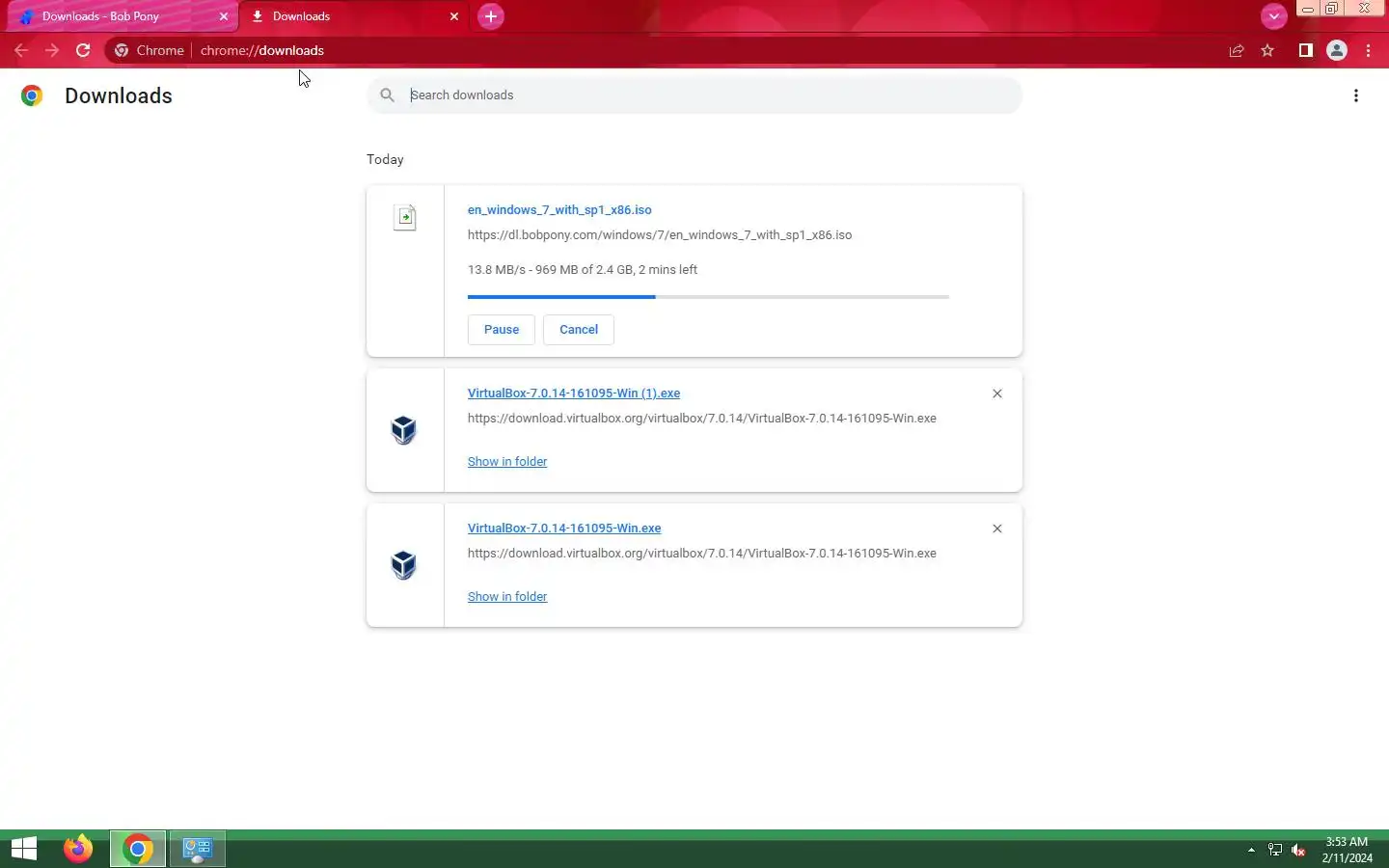Click the Chrome logo next to Downloads heading

32,95
